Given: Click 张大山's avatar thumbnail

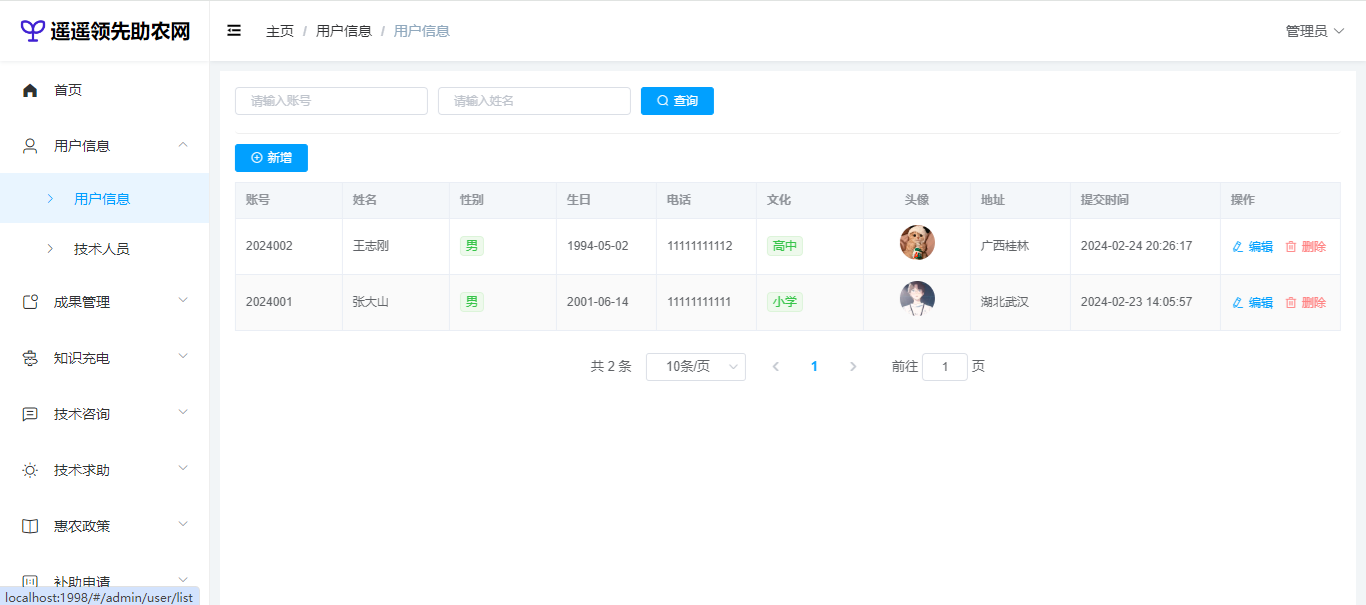Looking at the screenshot, I should [917, 299].
